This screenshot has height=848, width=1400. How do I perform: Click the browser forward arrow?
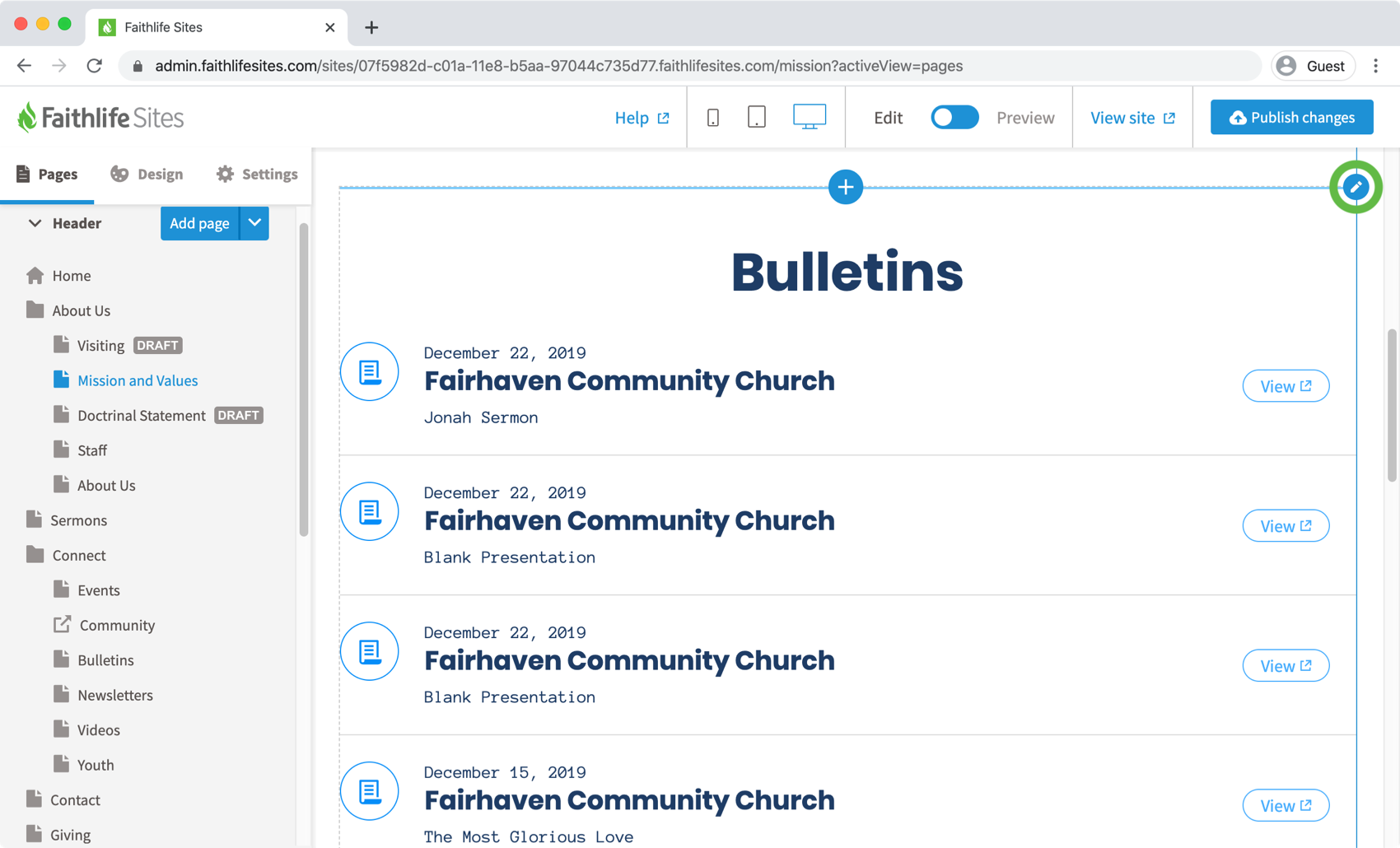58,66
